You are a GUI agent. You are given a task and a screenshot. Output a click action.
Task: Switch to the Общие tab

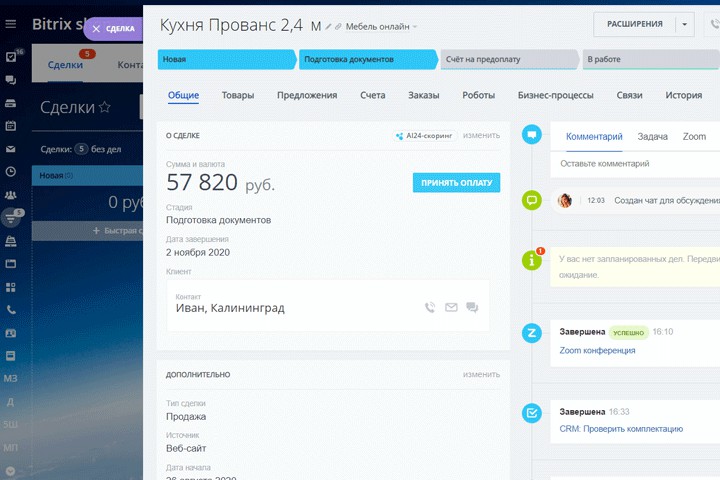coord(183,95)
